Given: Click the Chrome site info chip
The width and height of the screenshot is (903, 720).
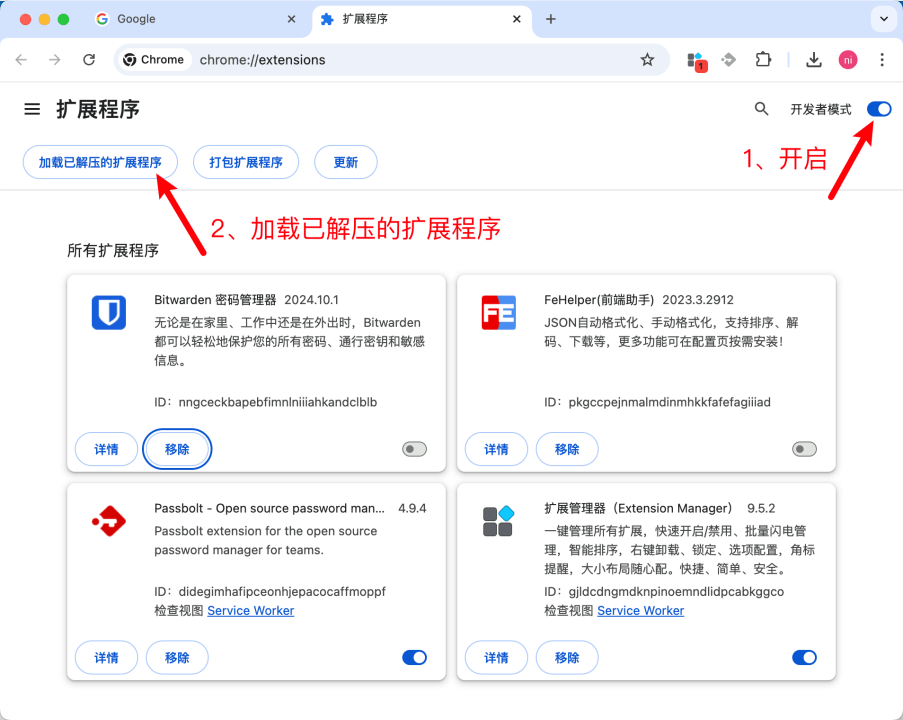Looking at the screenshot, I should pyautogui.click(x=154, y=60).
